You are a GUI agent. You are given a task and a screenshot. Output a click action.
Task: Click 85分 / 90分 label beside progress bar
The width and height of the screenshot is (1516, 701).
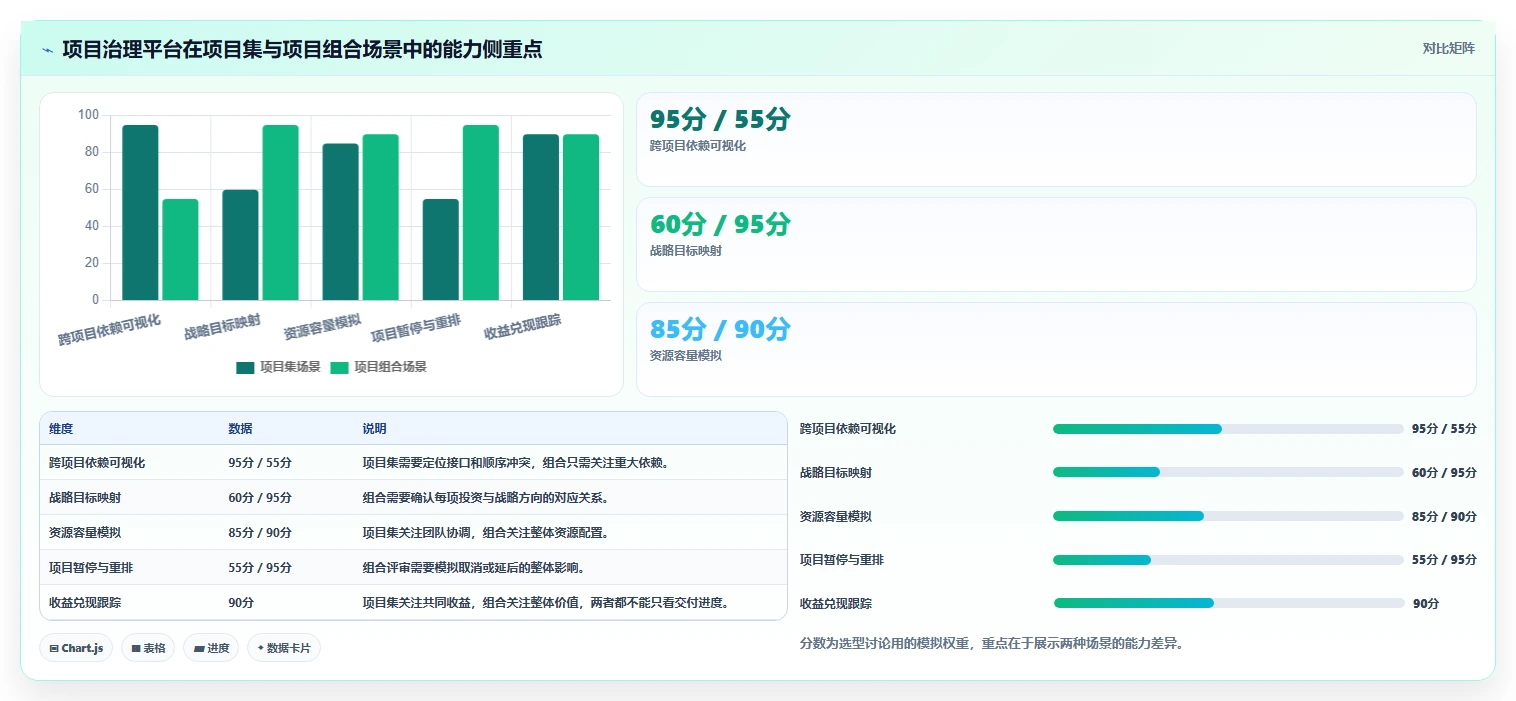pos(1444,516)
